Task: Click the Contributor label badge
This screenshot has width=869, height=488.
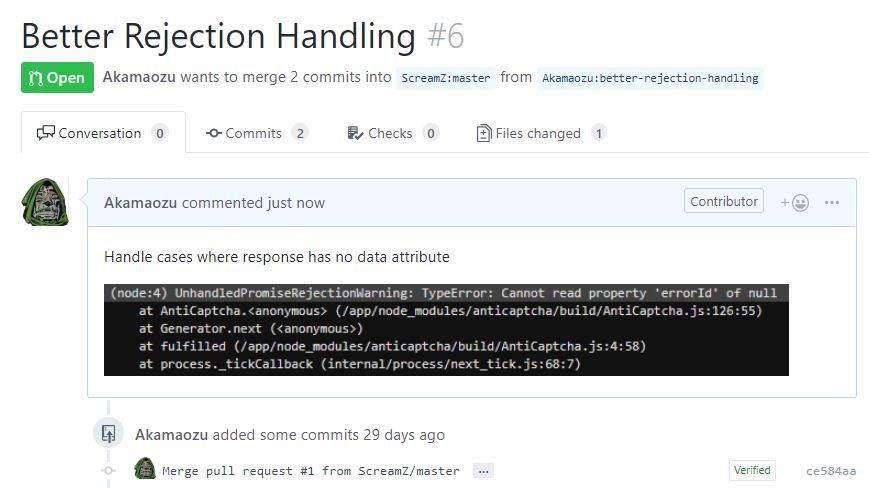Action: [724, 201]
